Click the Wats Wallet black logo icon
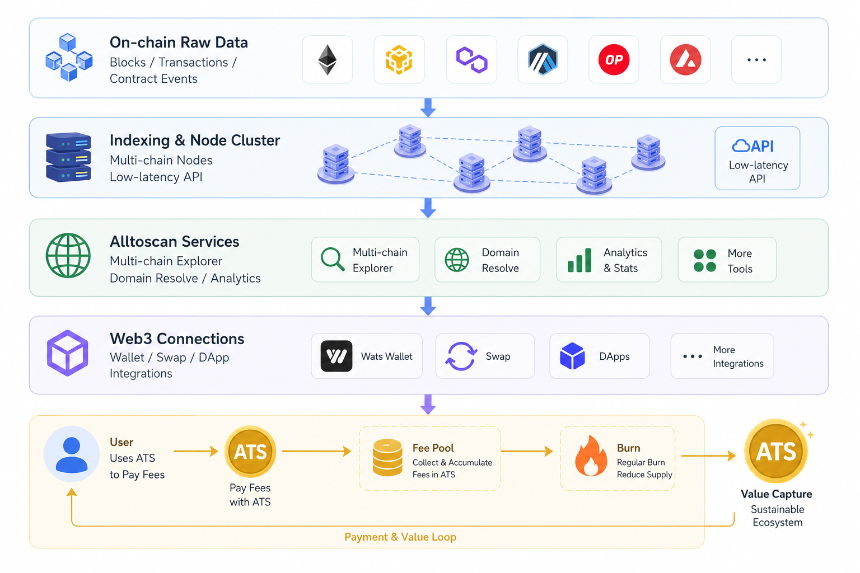 pos(336,356)
